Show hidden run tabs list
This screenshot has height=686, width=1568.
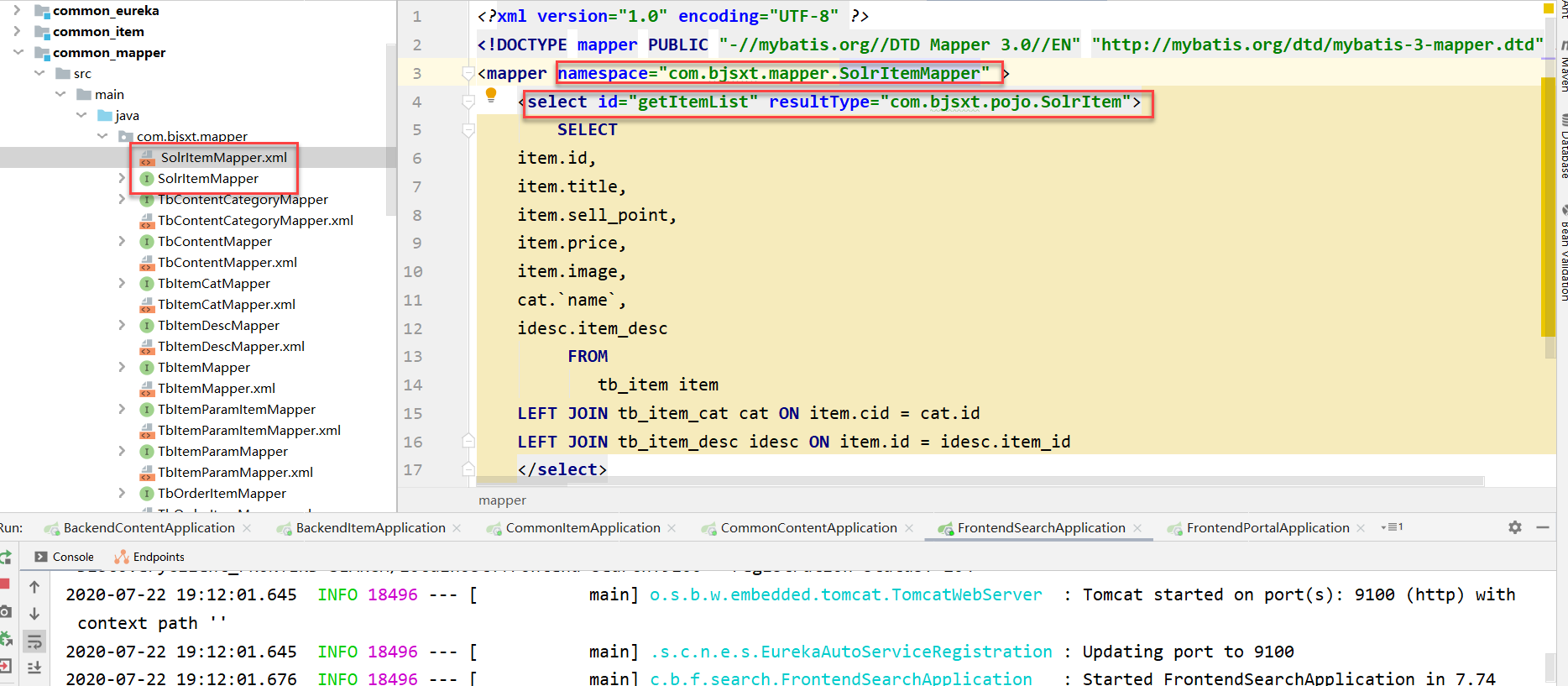(1392, 527)
